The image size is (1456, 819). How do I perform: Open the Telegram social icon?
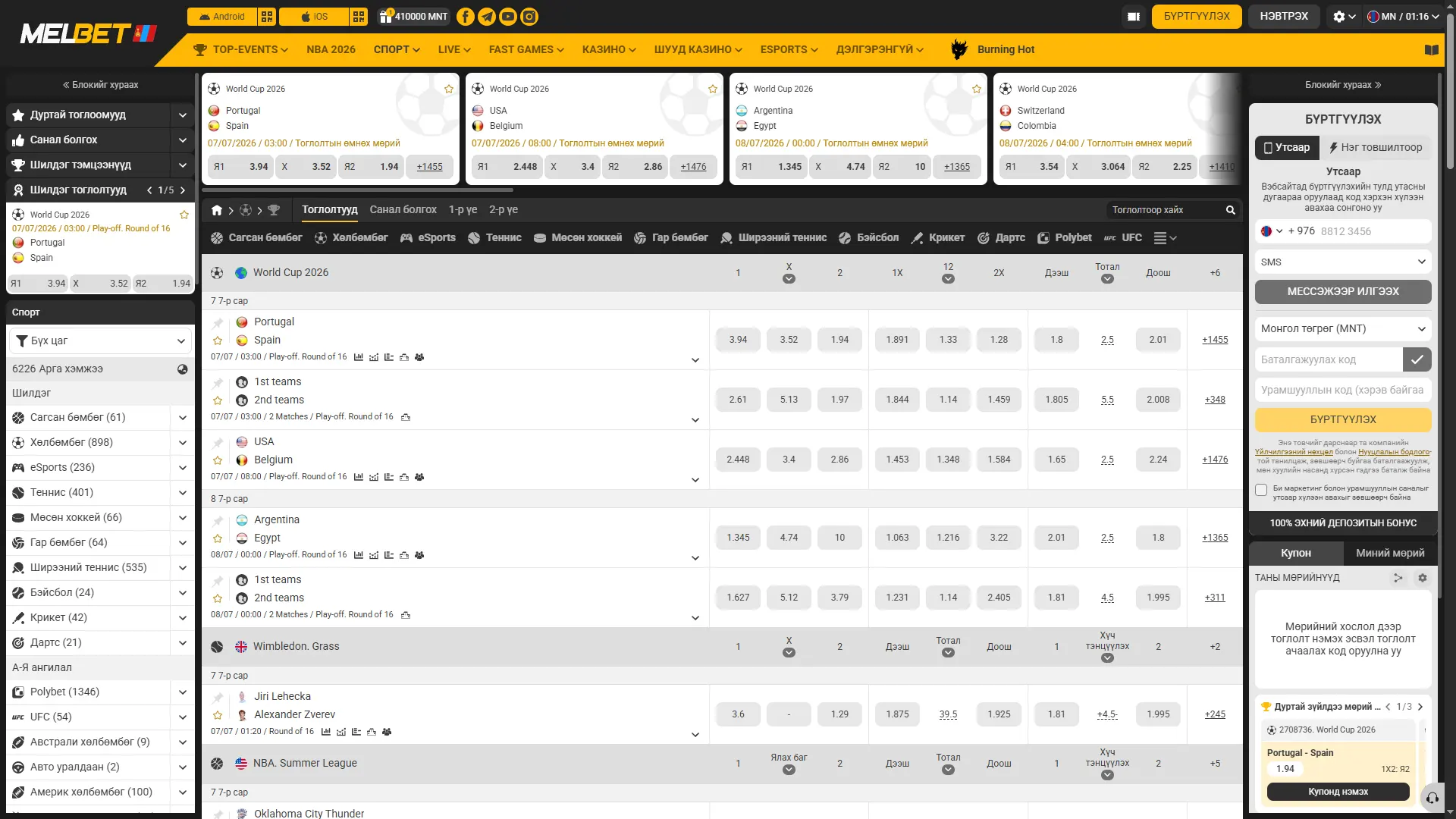click(487, 16)
